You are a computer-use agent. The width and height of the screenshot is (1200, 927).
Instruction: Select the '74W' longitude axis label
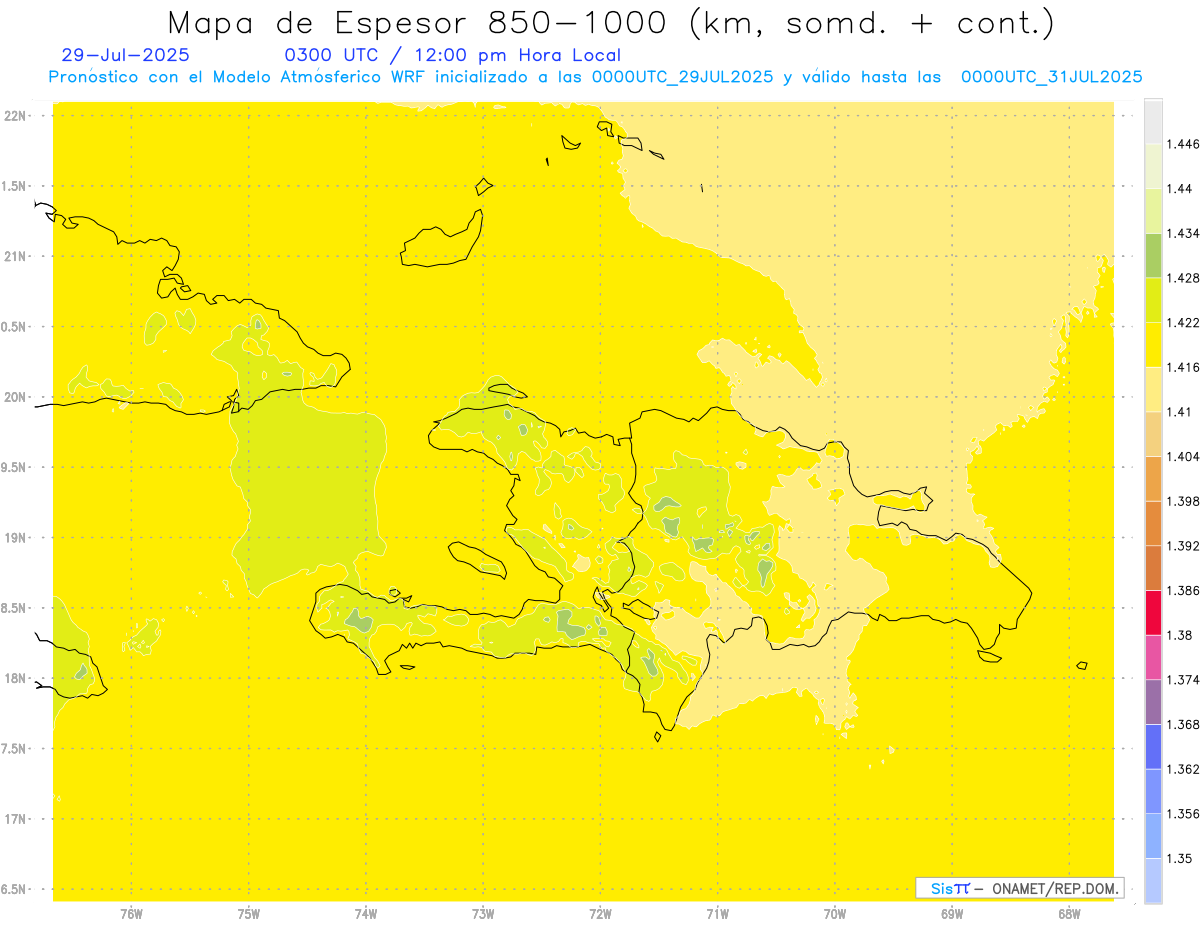point(366,913)
